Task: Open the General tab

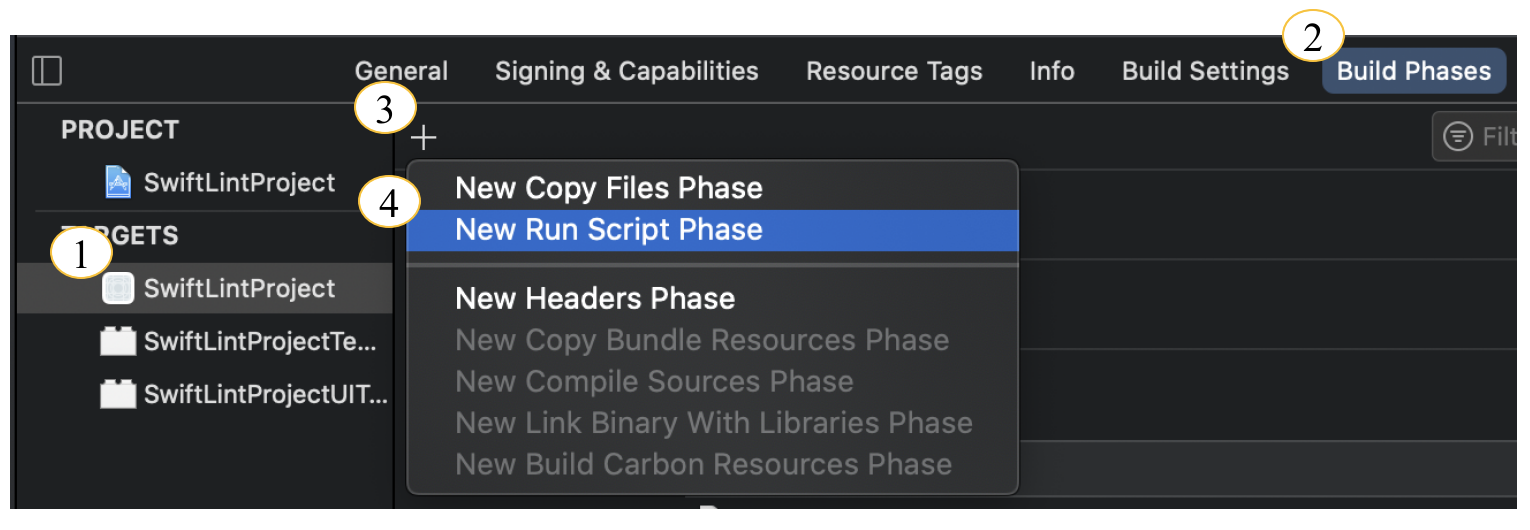Action: [402, 71]
